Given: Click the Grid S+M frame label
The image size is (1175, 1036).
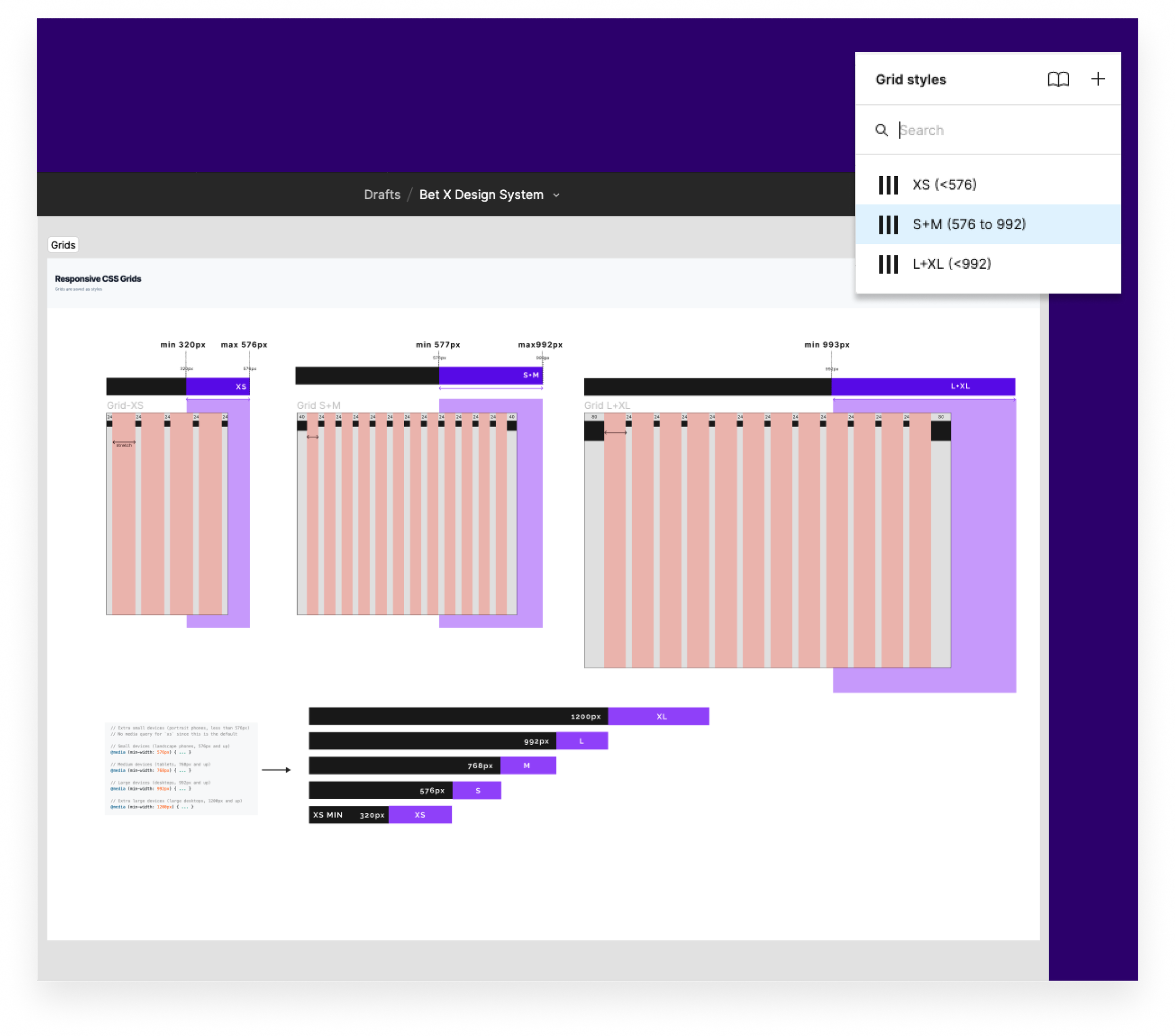Looking at the screenshot, I should (319, 405).
